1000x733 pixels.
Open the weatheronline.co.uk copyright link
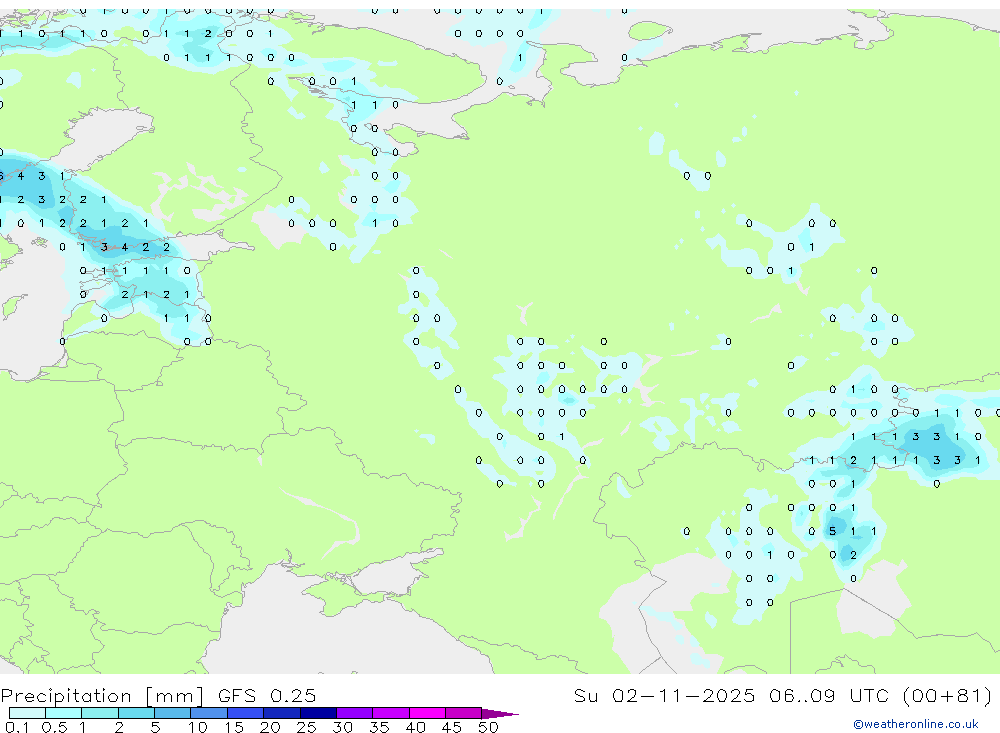point(915,724)
